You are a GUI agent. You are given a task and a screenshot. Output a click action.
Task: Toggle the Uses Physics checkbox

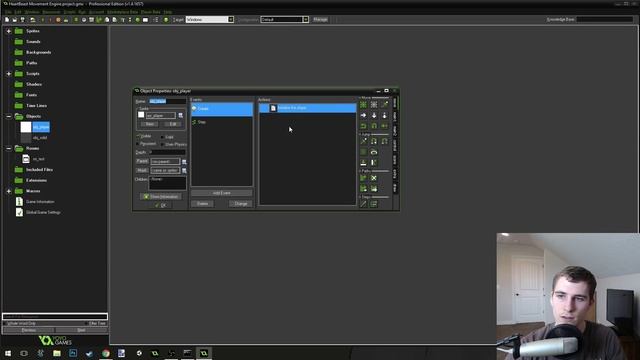pyautogui.click(x=162, y=144)
